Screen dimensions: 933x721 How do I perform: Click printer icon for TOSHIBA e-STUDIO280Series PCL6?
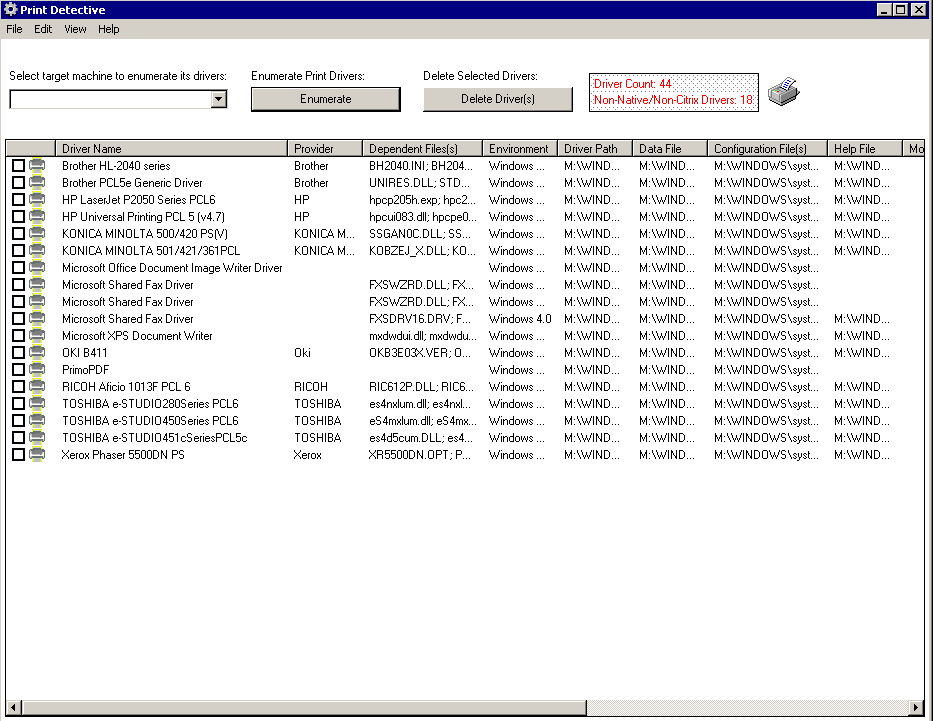pyautogui.click(x=37, y=403)
